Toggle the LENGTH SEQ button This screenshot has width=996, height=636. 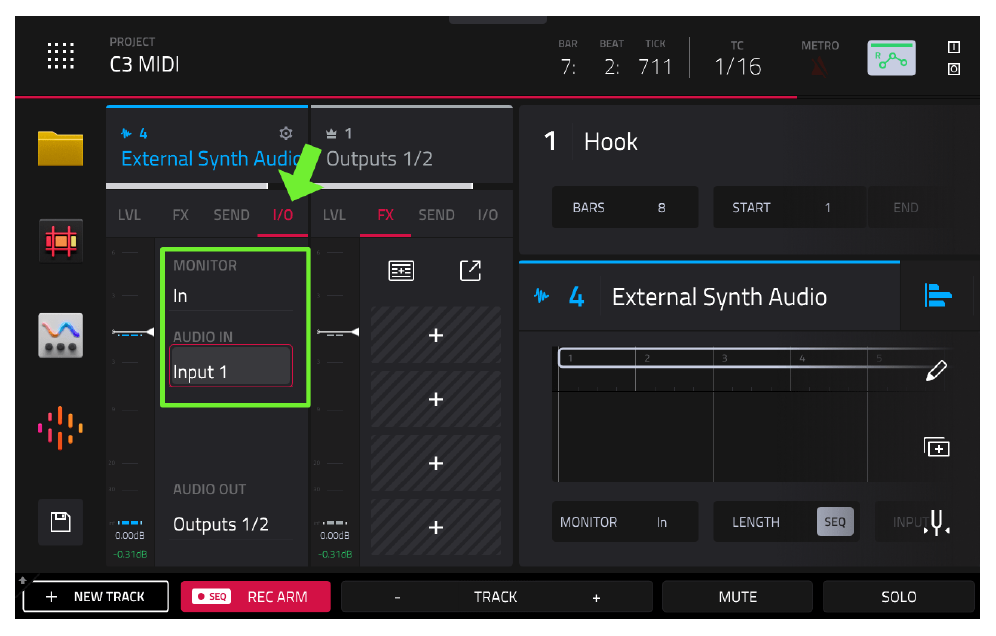(x=835, y=522)
